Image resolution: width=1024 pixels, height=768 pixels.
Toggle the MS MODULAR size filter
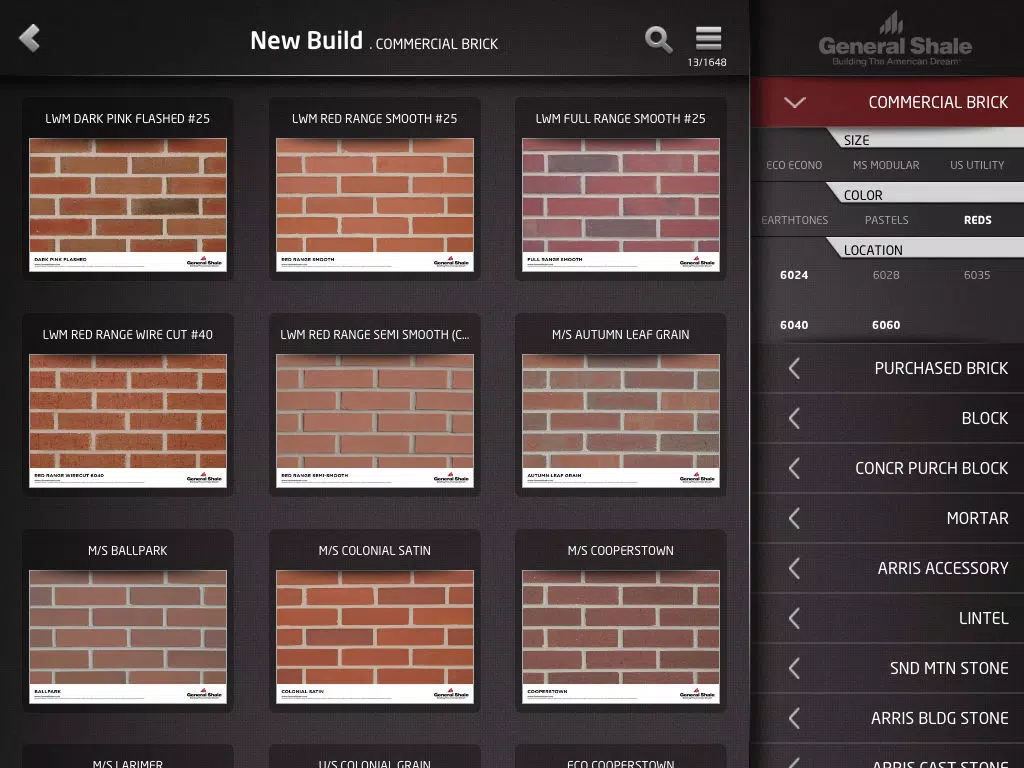[x=886, y=165]
